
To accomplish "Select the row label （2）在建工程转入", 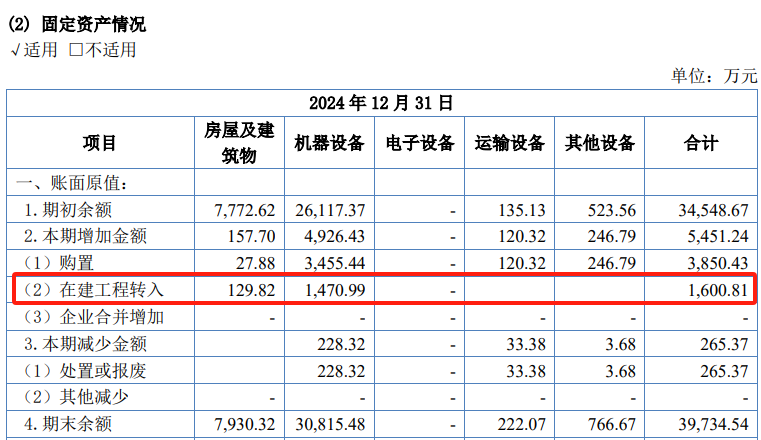I will [x=92, y=290].
